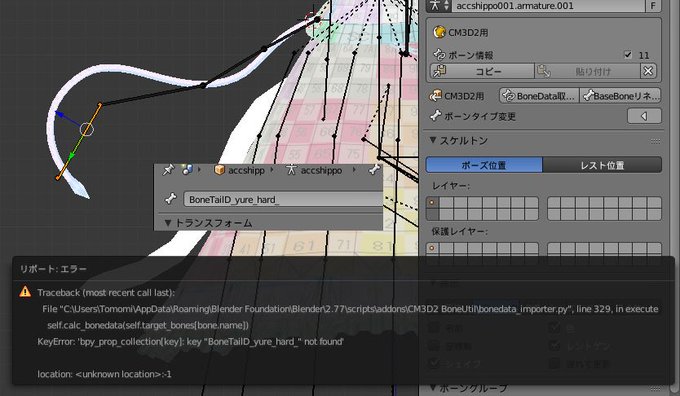Click the accshipp object cube icon
680x396 pixels.
pyautogui.click(x=220, y=170)
